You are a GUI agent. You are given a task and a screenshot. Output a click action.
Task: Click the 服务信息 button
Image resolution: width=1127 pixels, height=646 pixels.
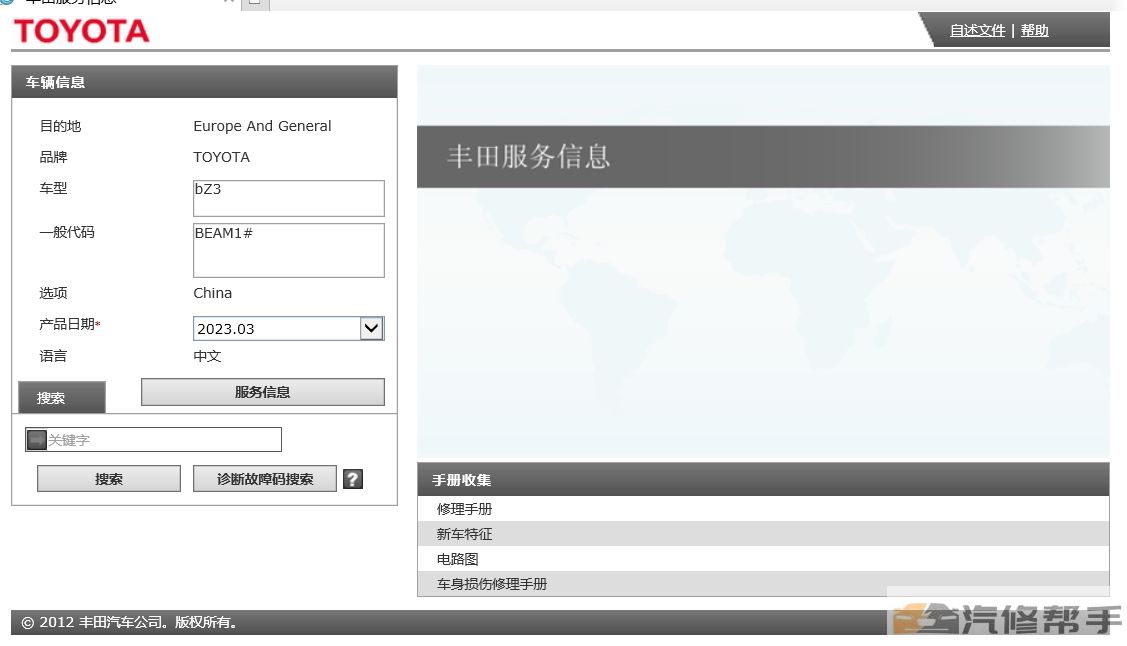point(262,392)
